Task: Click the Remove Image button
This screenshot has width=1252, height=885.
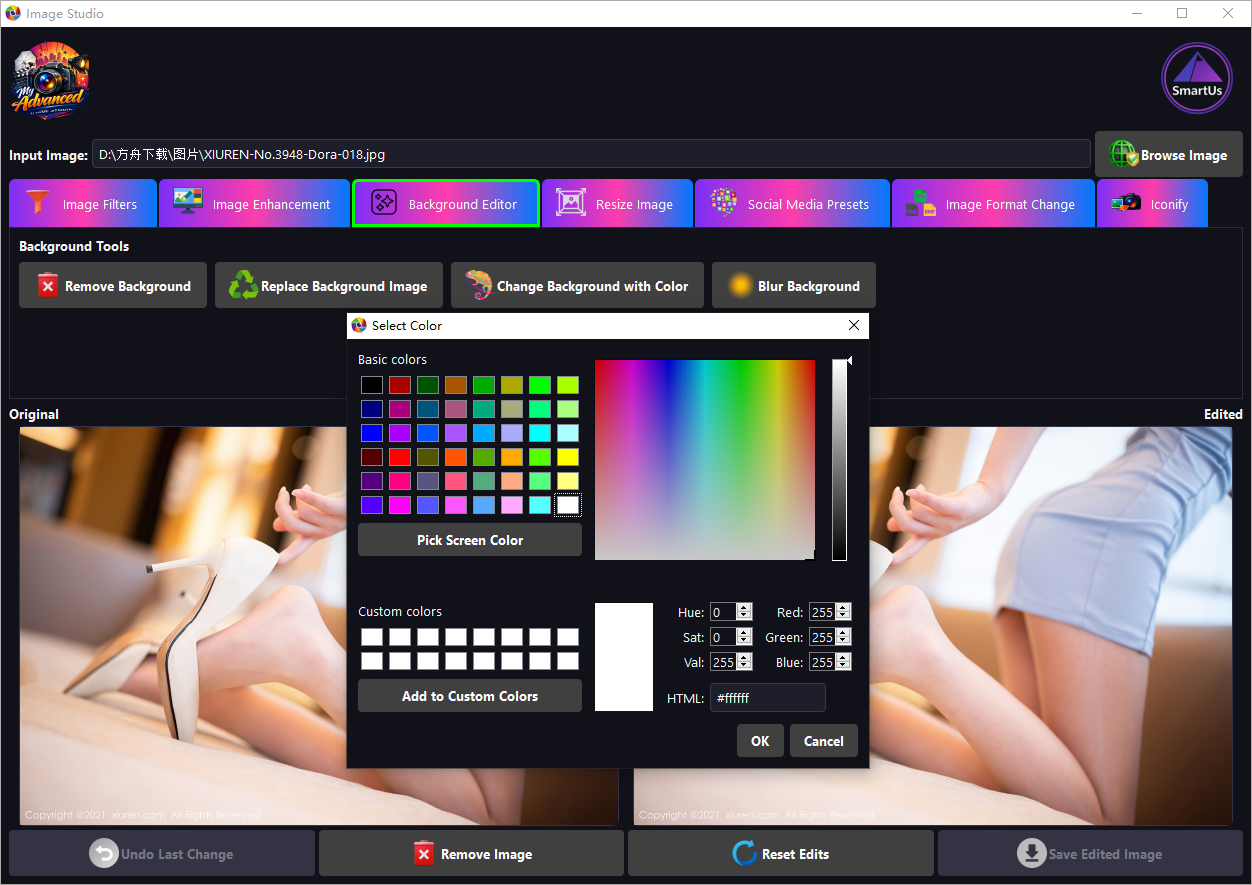Action: point(471,854)
